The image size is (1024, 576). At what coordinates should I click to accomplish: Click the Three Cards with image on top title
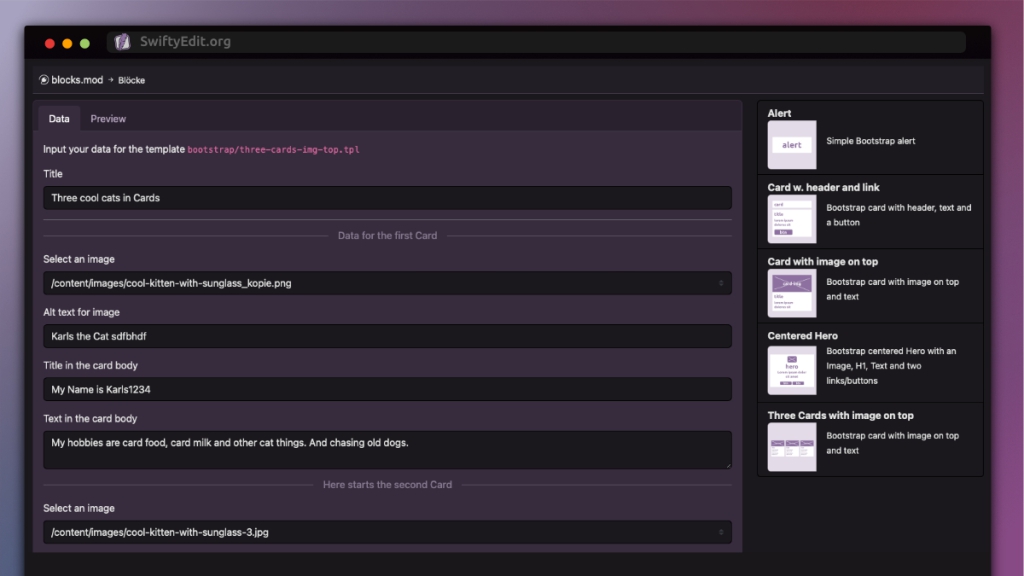point(840,415)
